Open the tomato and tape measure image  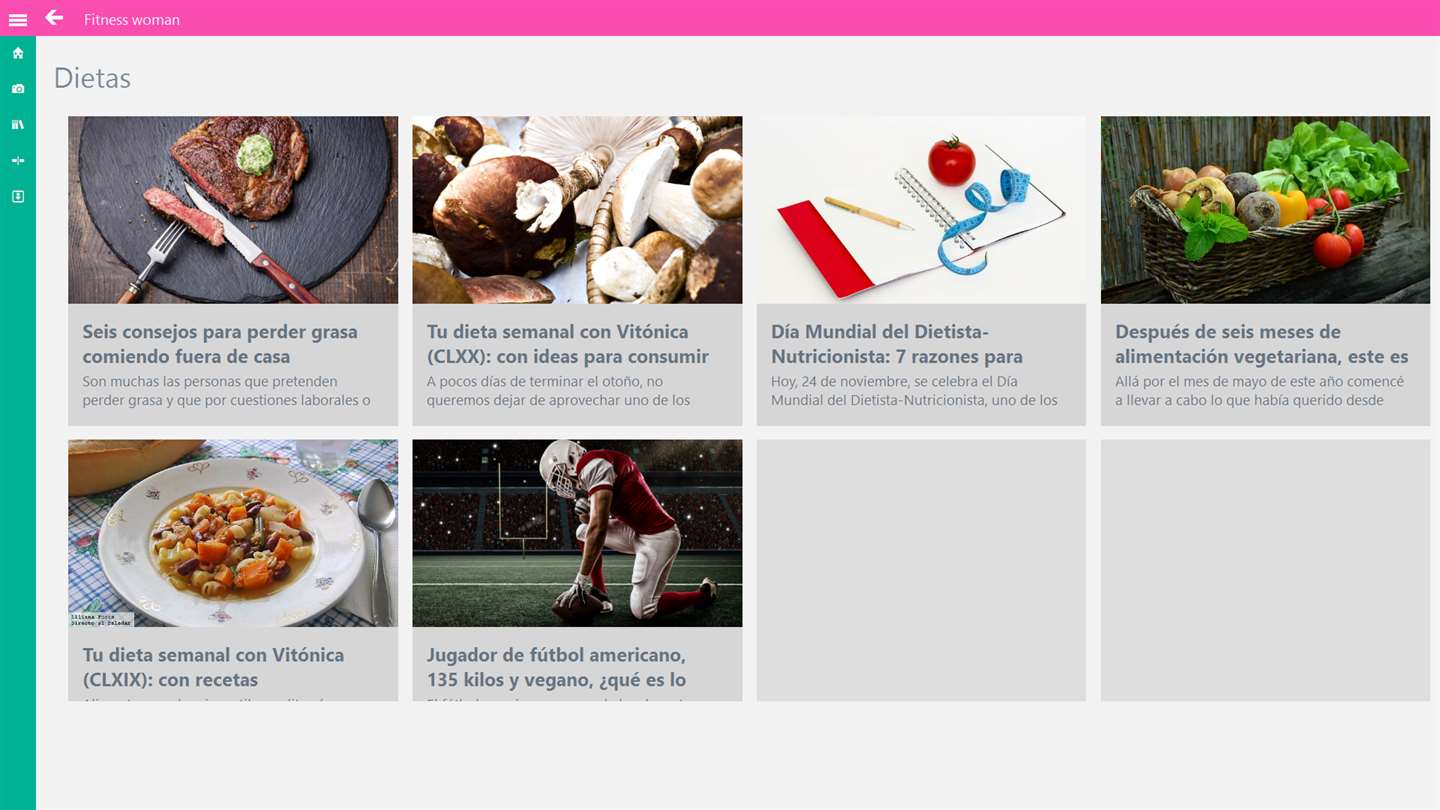(x=921, y=210)
